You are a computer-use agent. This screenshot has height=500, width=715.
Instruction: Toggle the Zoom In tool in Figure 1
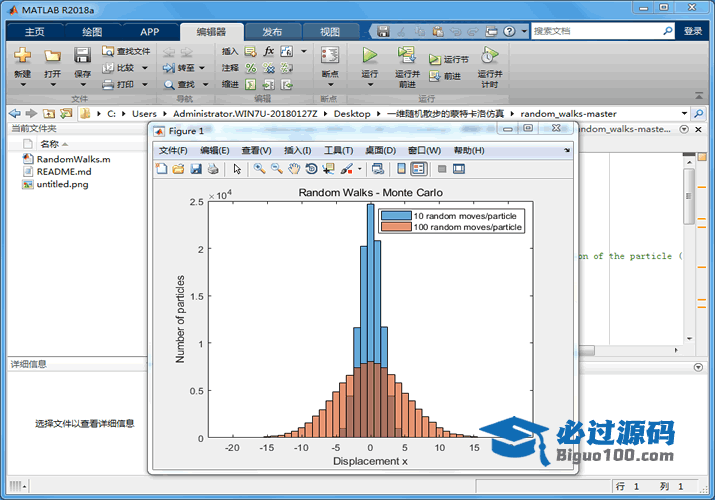click(x=259, y=169)
